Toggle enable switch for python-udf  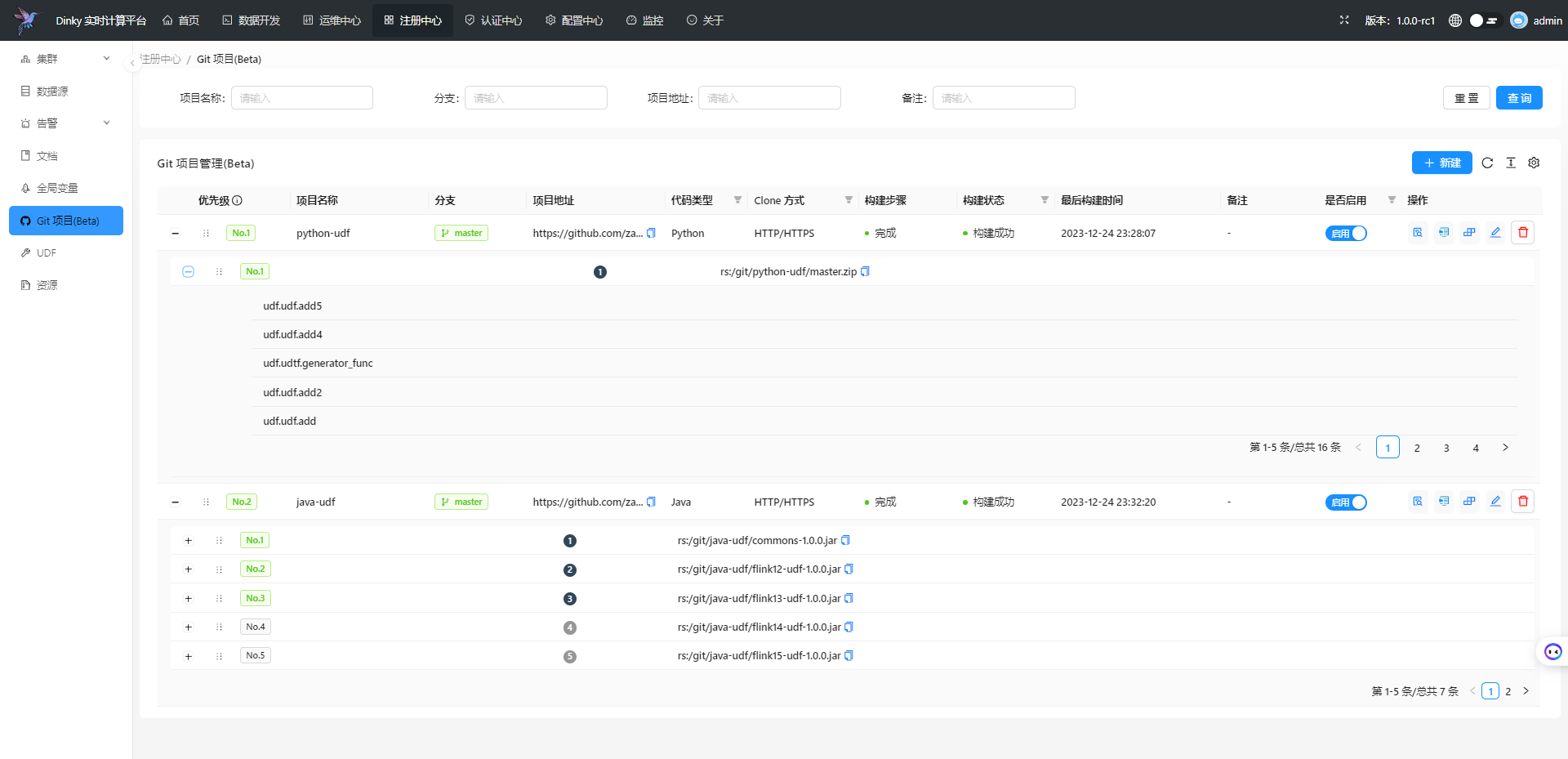coord(1346,233)
